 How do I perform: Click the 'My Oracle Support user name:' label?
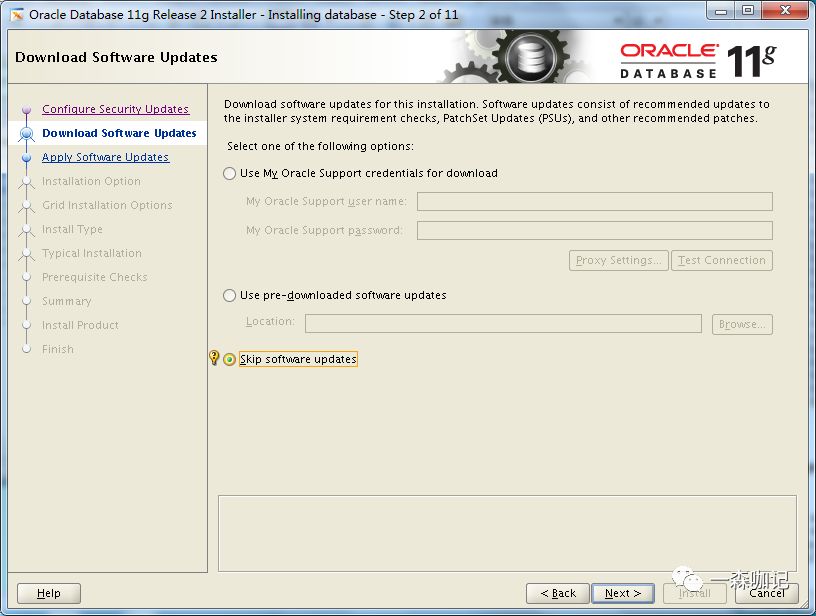point(326,201)
